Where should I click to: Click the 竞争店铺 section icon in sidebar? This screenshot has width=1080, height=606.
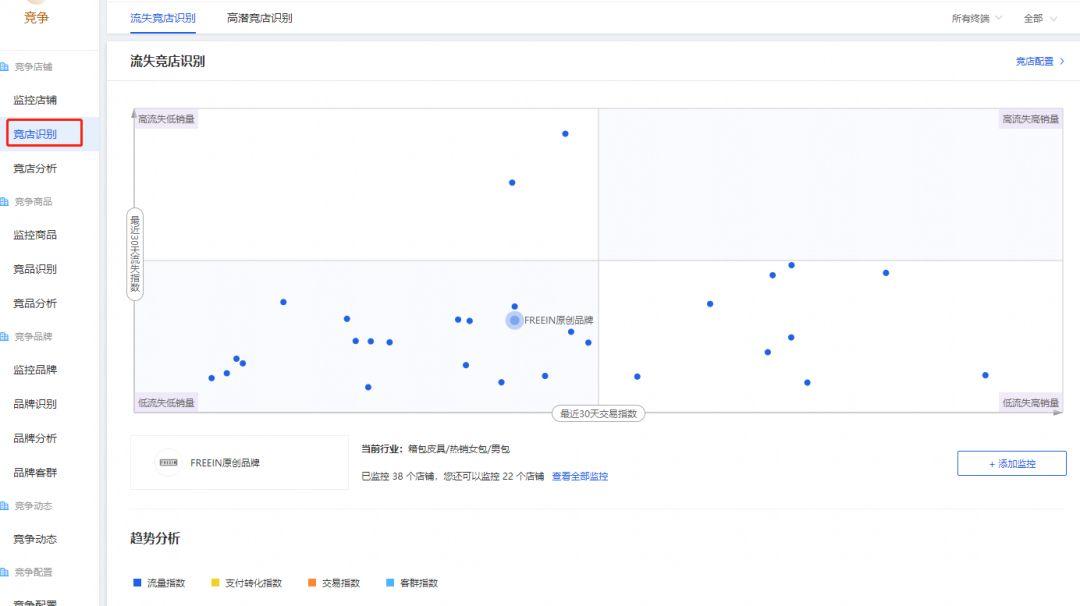tap(5, 67)
